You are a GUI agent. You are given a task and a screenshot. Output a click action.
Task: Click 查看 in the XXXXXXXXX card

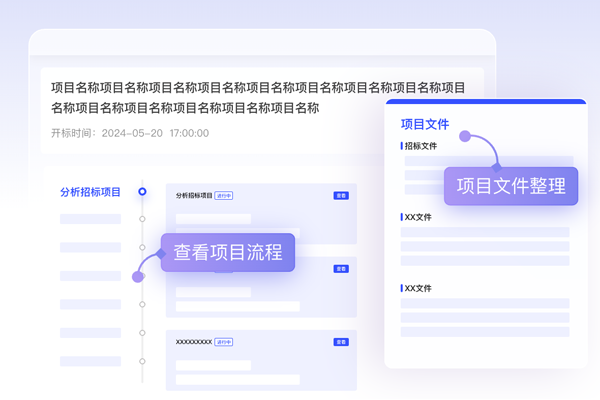click(341, 342)
